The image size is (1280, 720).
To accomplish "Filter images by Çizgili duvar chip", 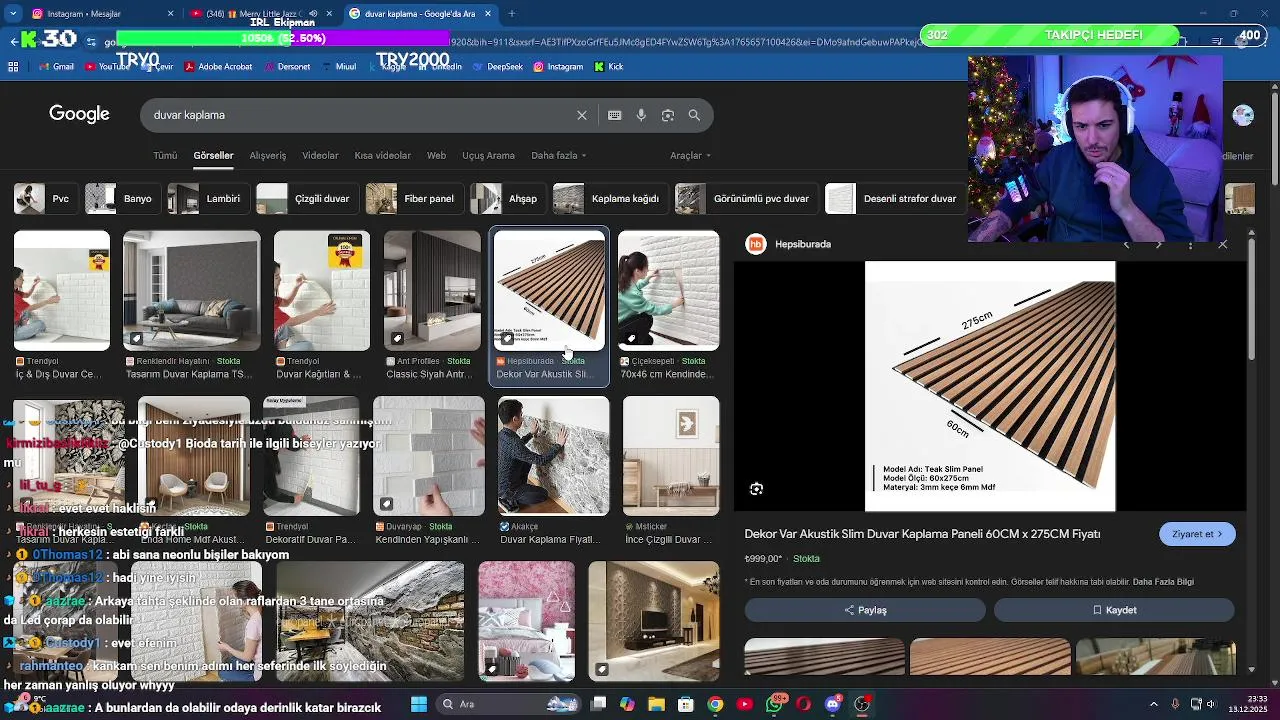I will coord(306,199).
